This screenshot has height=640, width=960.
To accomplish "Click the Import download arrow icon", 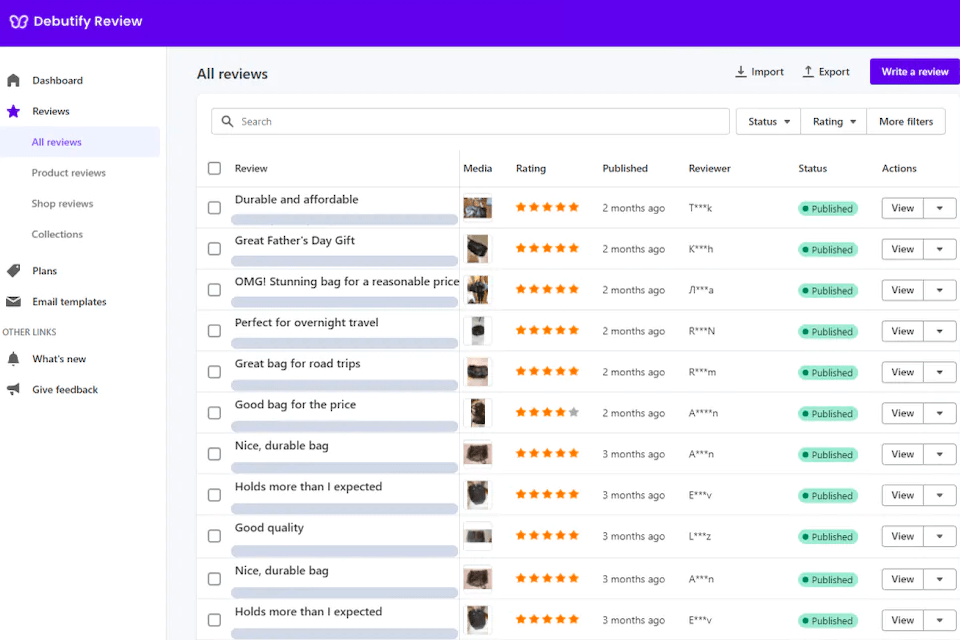I will pyautogui.click(x=741, y=72).
